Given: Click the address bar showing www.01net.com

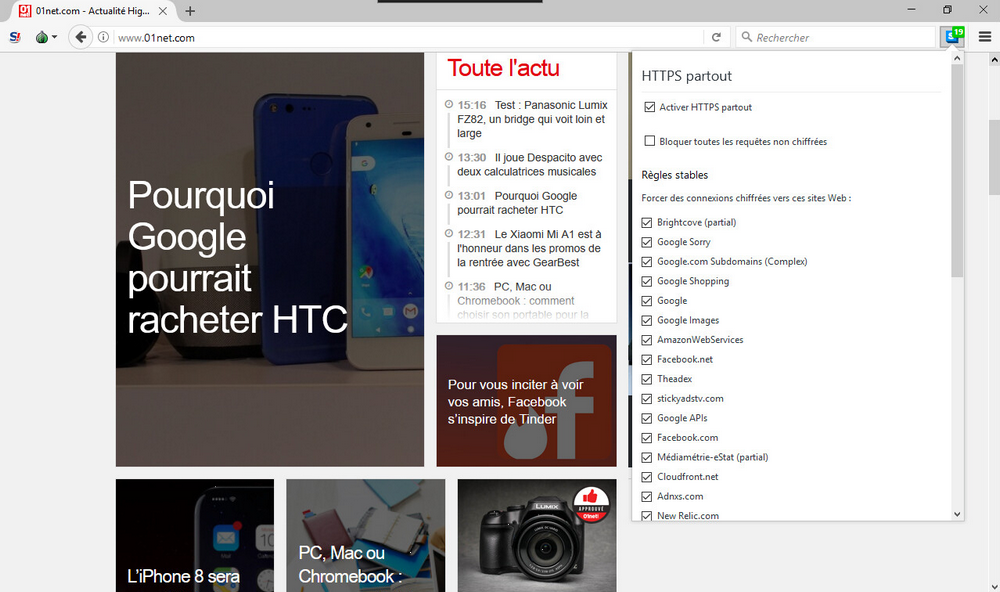Looking at the screenshot, I should coord(408,38).
